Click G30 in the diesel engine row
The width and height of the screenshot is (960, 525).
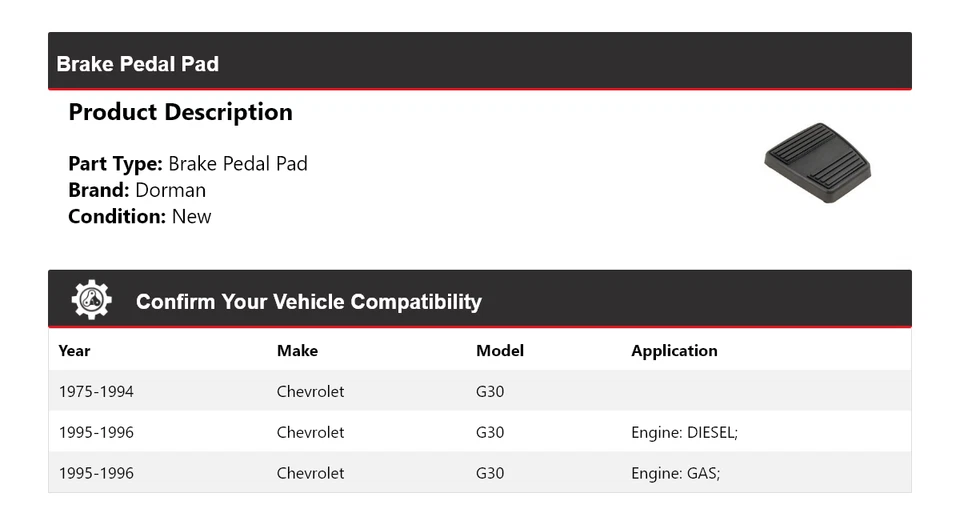coord(490,433)
